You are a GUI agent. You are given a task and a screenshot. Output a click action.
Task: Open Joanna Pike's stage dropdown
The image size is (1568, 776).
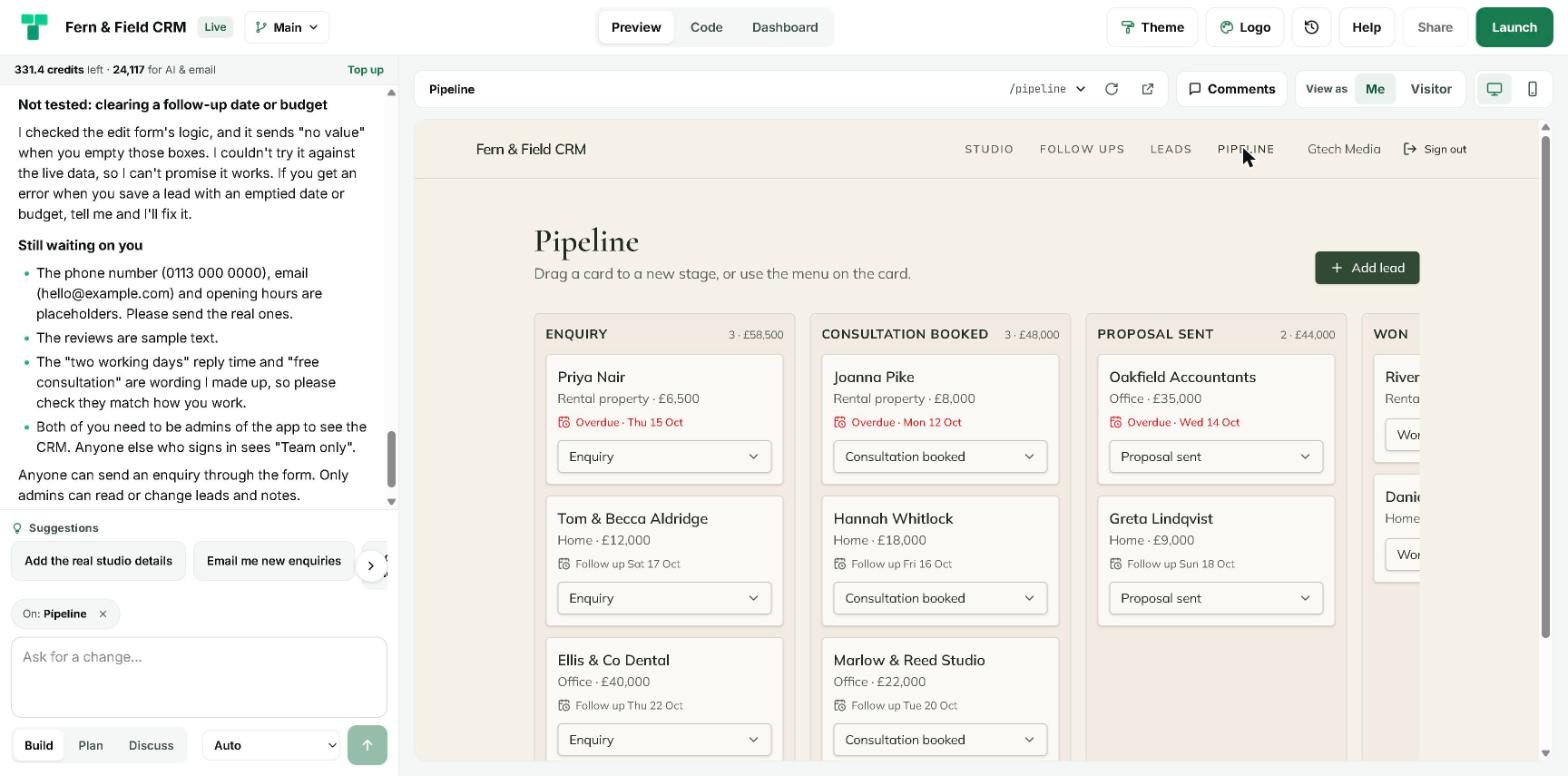point(940,457)
